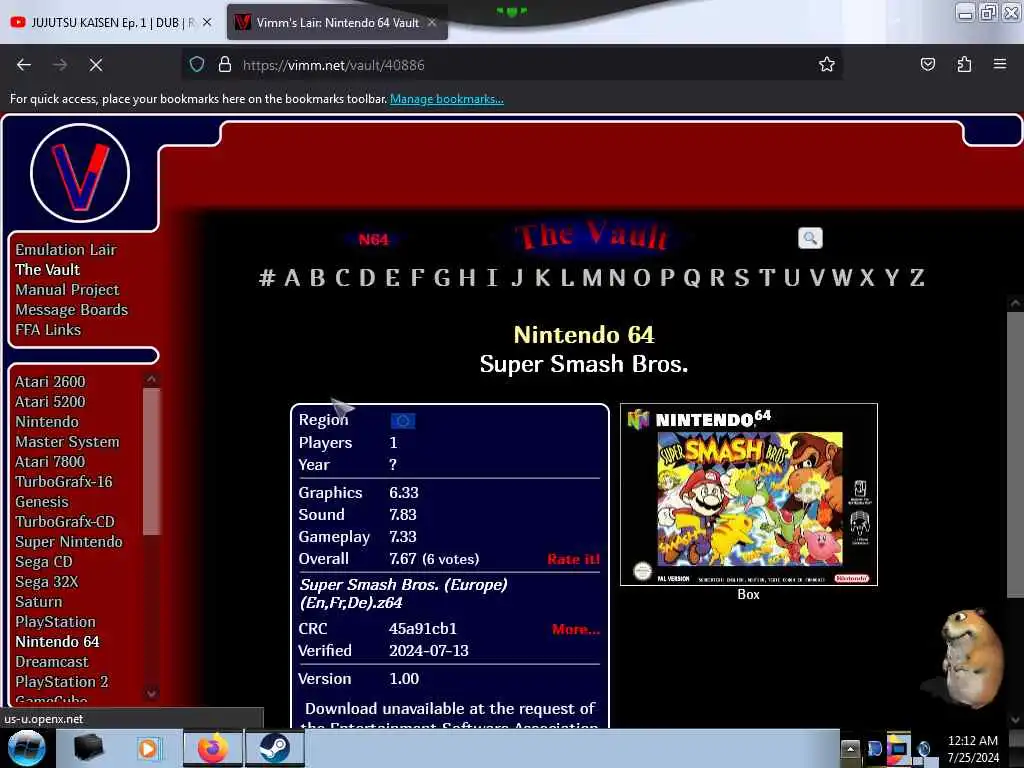Bookmark this page with the star icon

coord(827,64)
